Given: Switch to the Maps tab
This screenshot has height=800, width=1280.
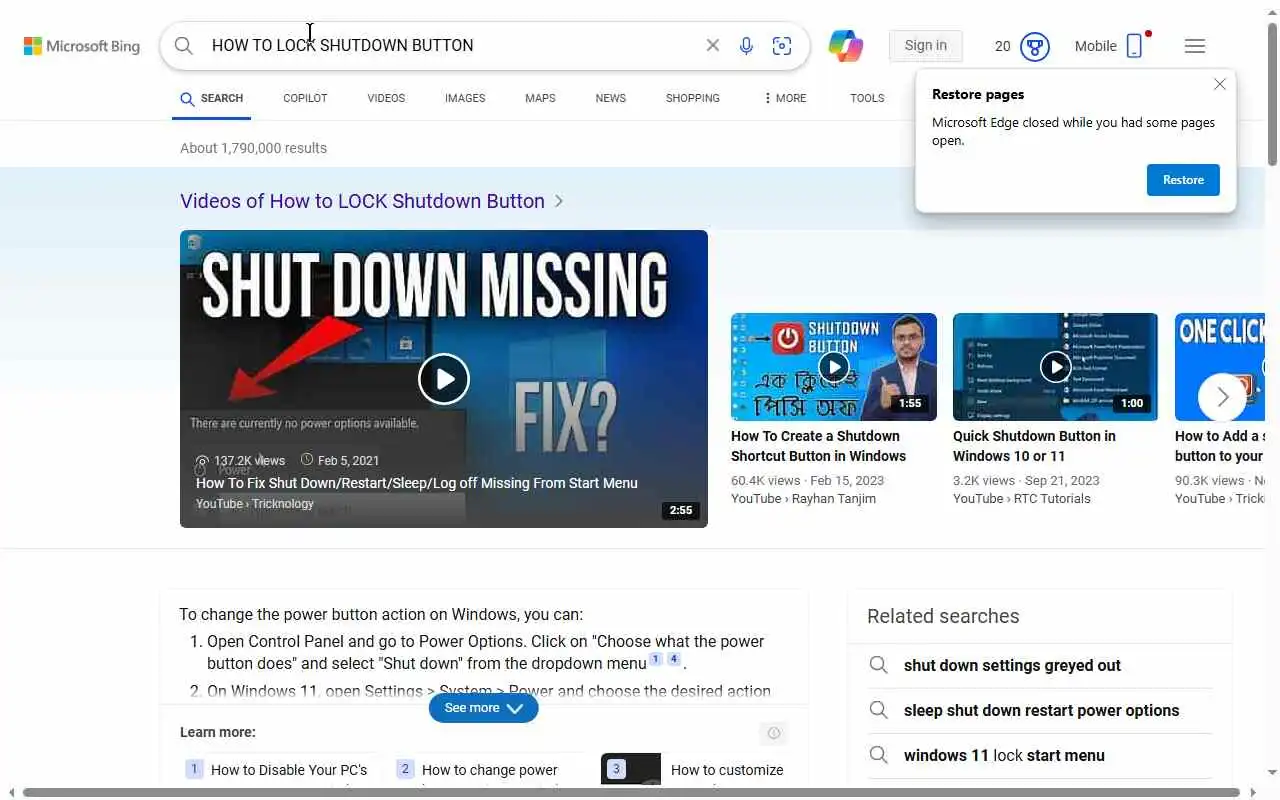Looking at the screenshot, I should click(540, 98).
